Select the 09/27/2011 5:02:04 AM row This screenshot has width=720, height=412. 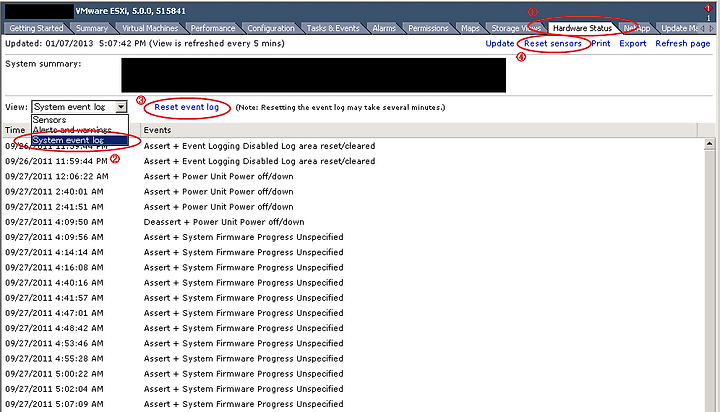tap(353, 389)
